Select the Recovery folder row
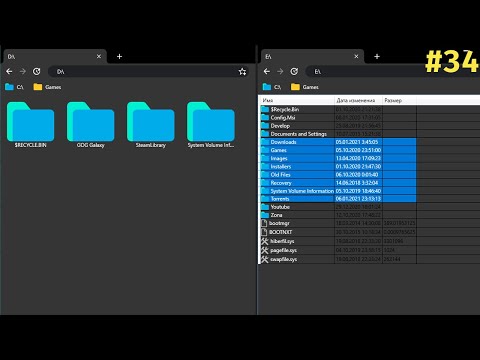The width and height of the screenshot is (480, 360). pyautogui.click(x=338, y=183)
